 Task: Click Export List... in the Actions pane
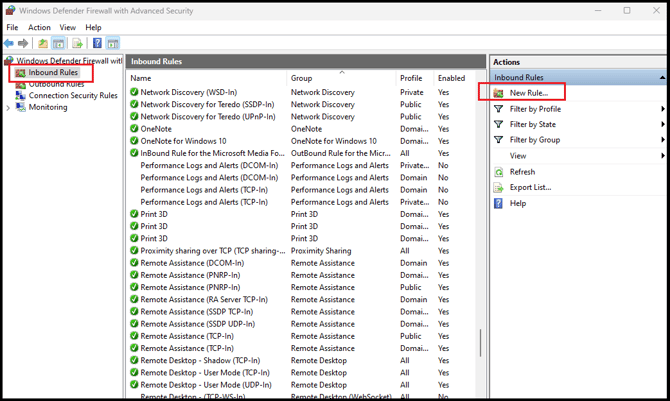click(x=530, y=187)
